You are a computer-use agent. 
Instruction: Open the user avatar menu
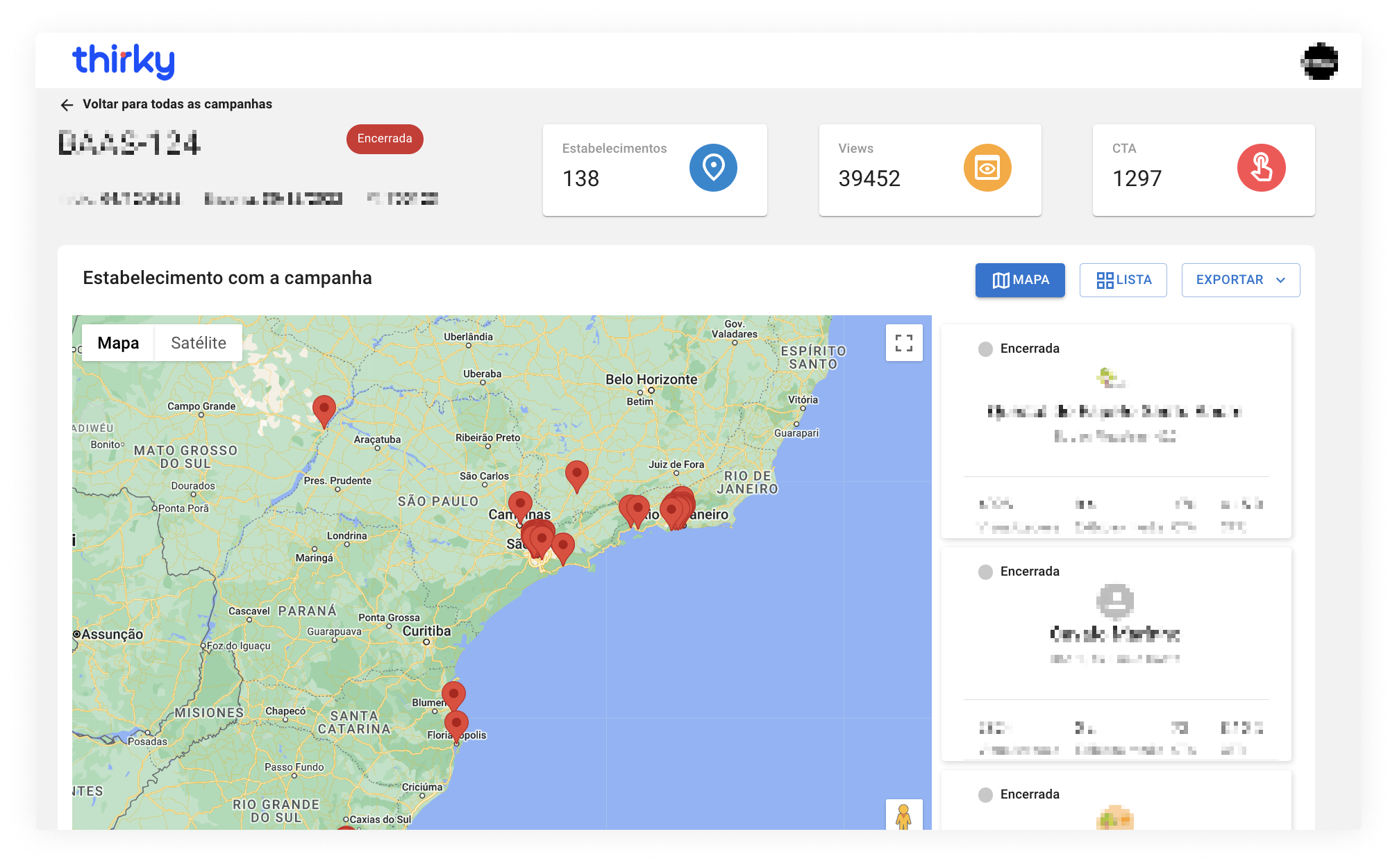click(x=1319, y=62)
